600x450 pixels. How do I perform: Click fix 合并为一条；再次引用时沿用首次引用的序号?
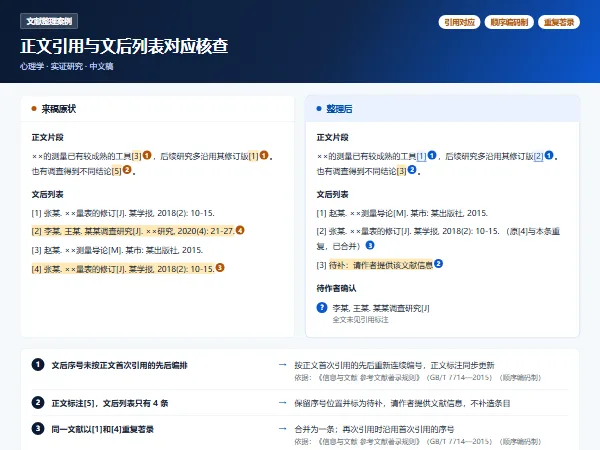point(374,429)
